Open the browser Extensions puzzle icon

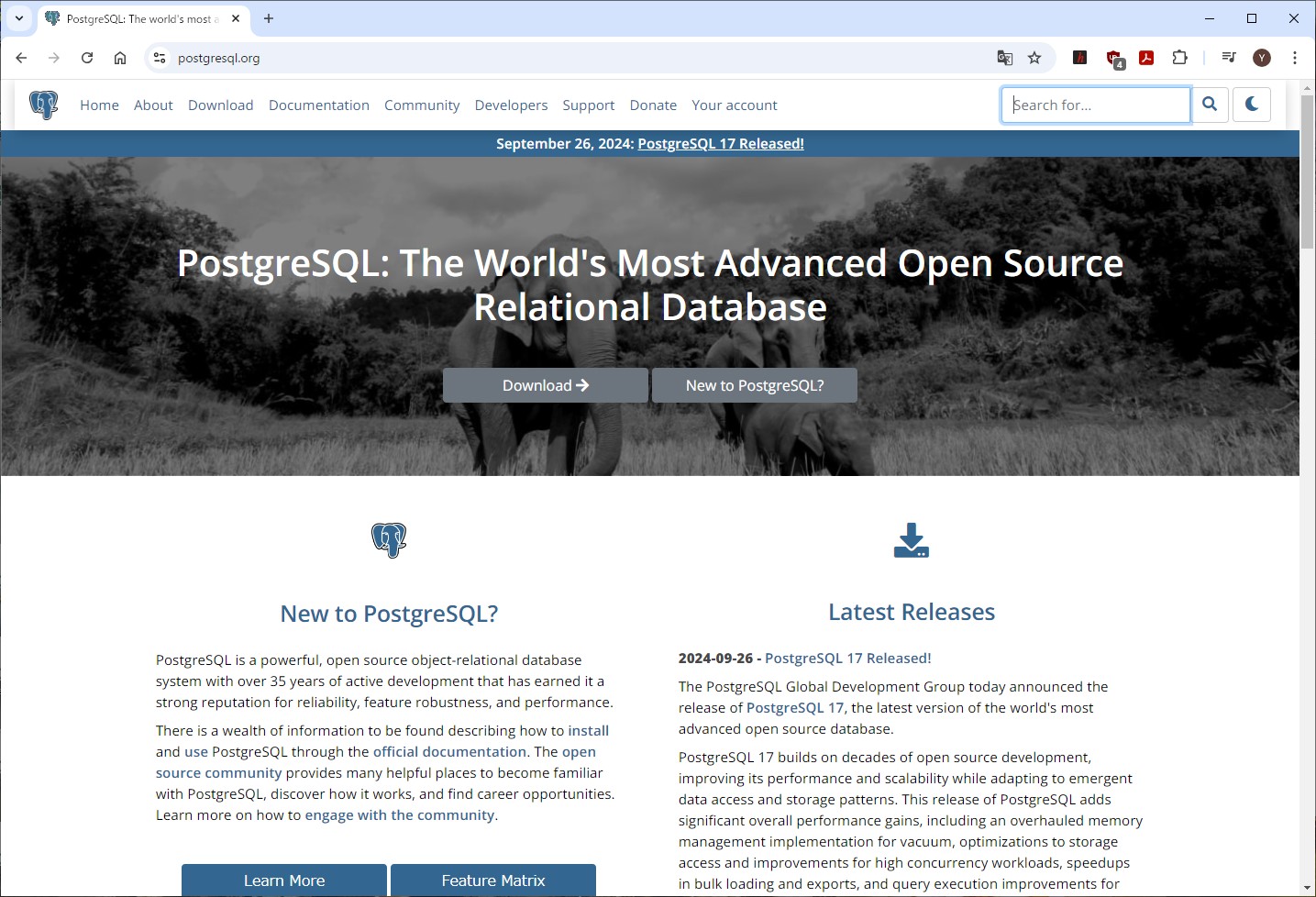click(1179, 58)
